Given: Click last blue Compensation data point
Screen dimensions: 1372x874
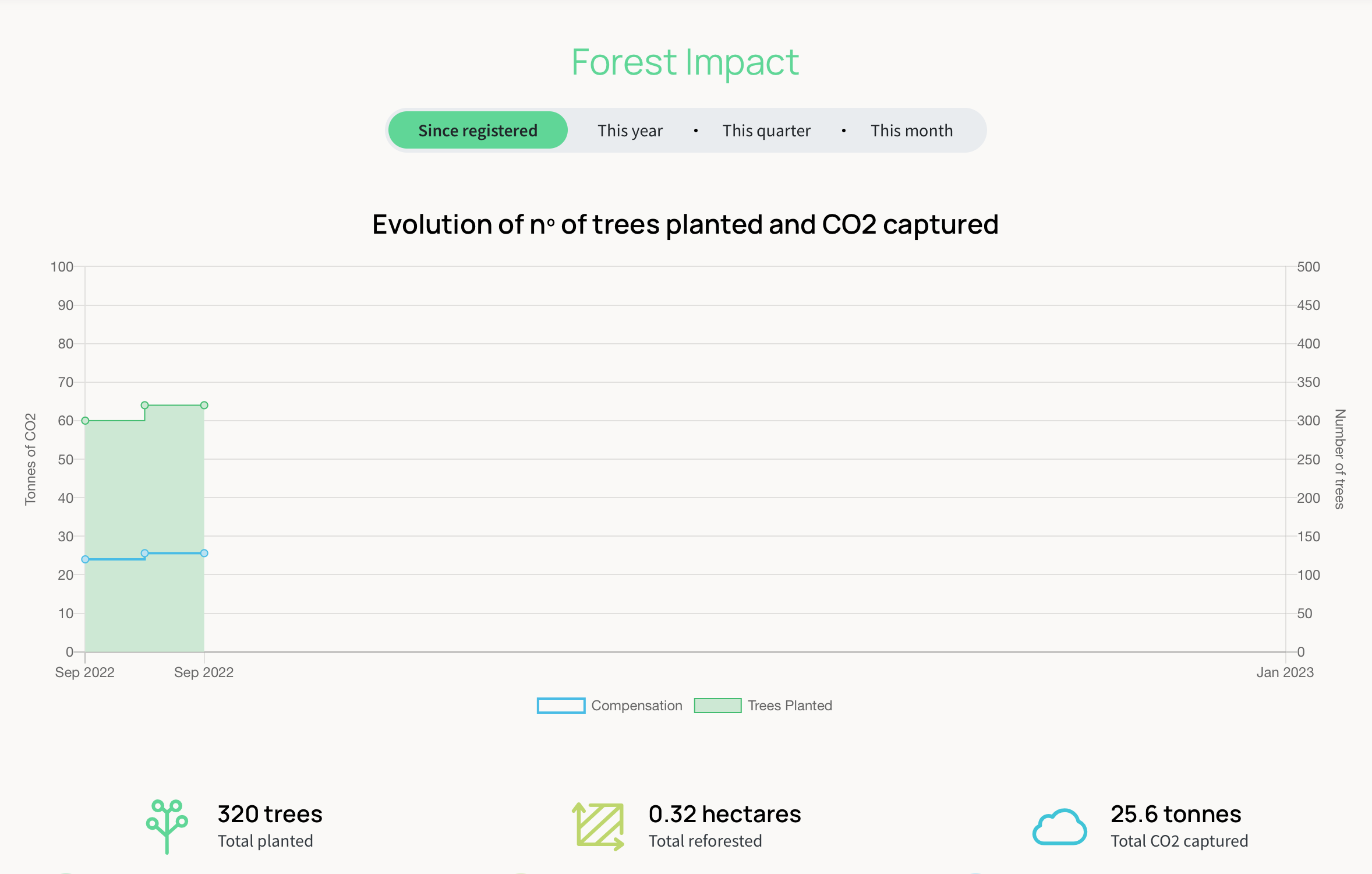Looking at the screenshot, I should pyautogui.click(x=204, y=553).
